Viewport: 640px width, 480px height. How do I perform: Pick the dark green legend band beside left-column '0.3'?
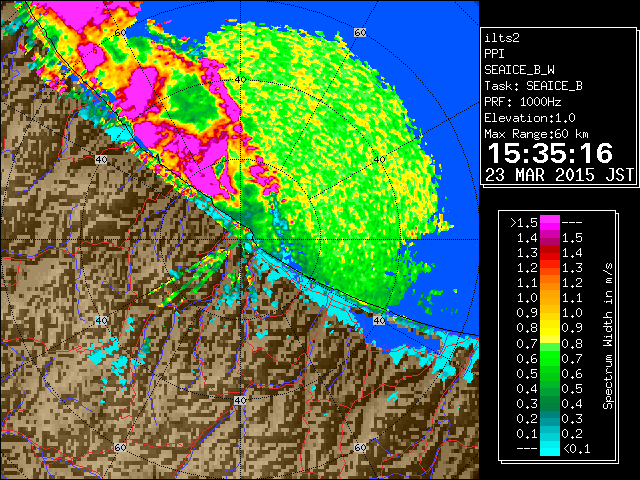[x=550, y=404]
